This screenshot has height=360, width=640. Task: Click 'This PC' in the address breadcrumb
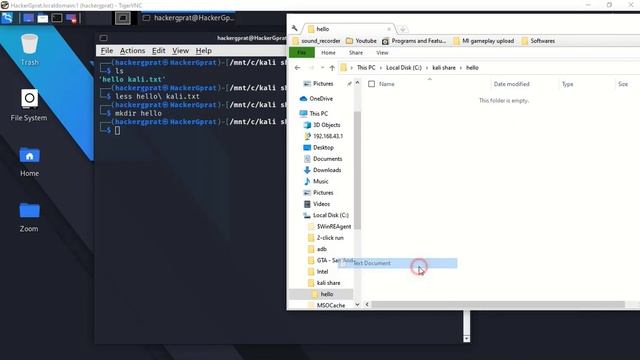(x=366, y=68)
